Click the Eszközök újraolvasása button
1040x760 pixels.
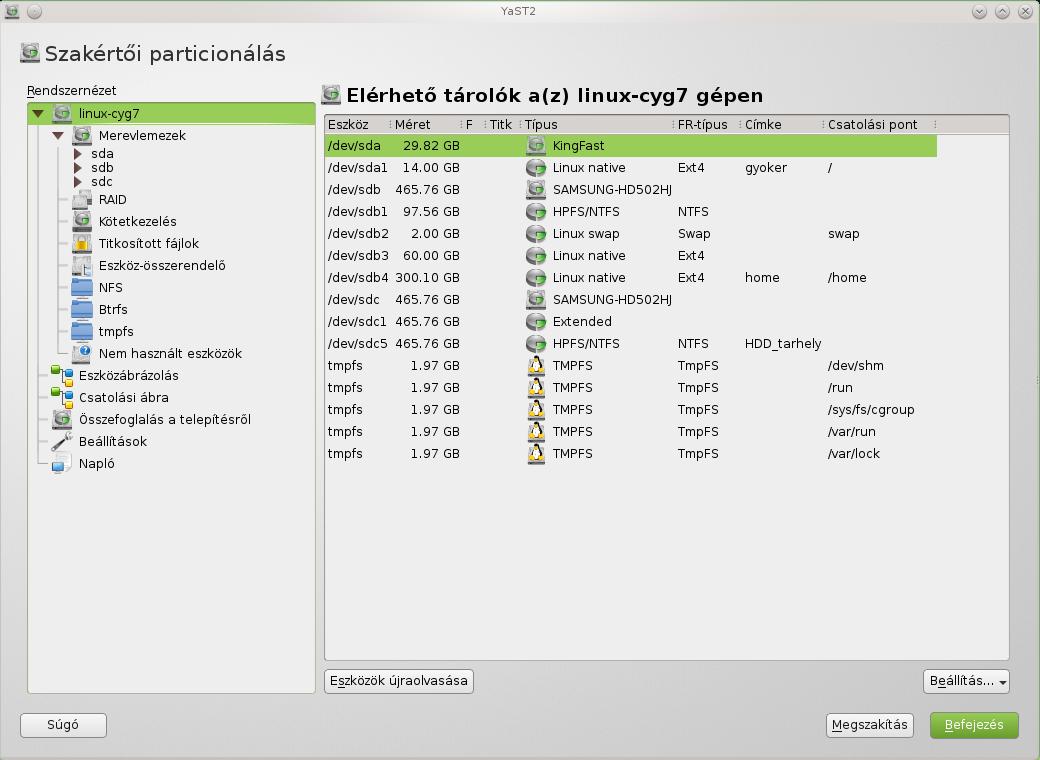click(x=399, y=681)
